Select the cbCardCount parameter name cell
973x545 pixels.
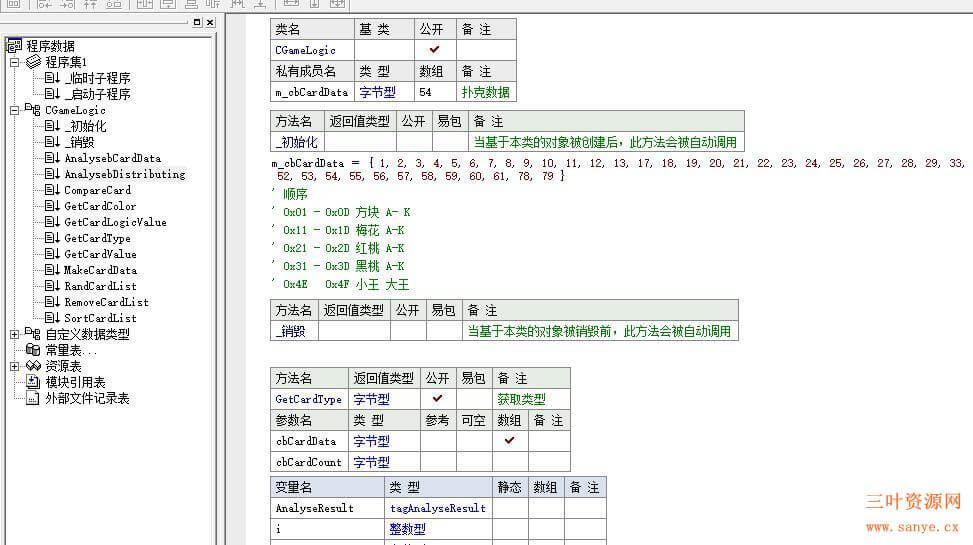(x=309, y=462)
